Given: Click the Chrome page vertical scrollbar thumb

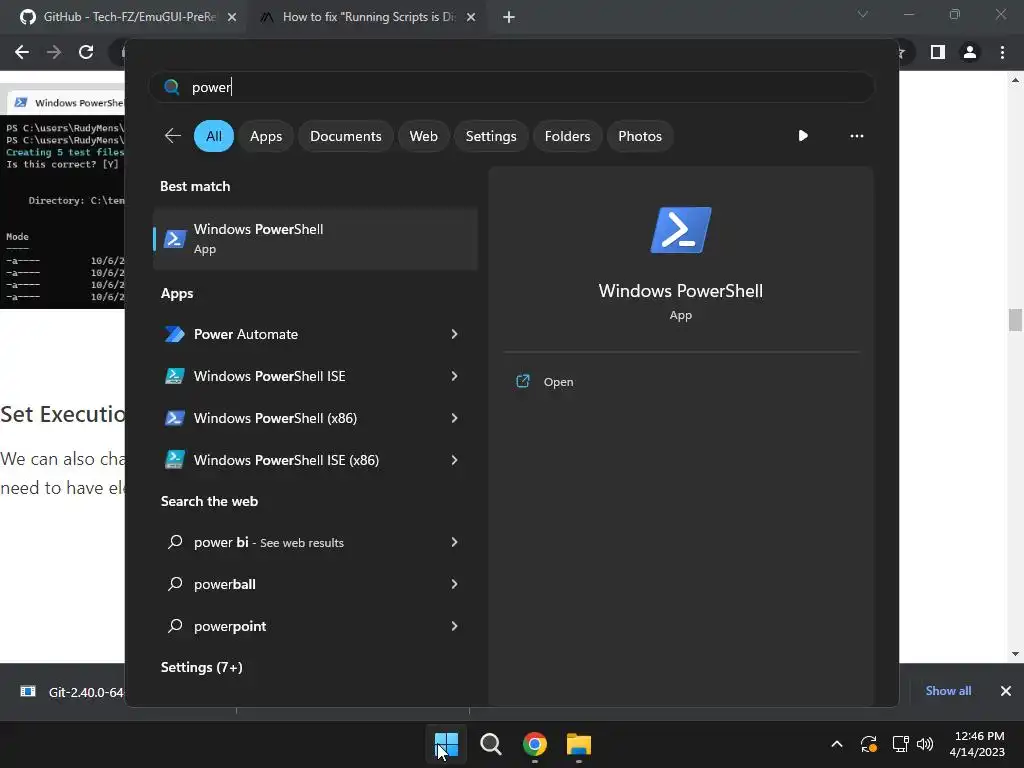Looking at the screenshot, I should pos(1015,320).
